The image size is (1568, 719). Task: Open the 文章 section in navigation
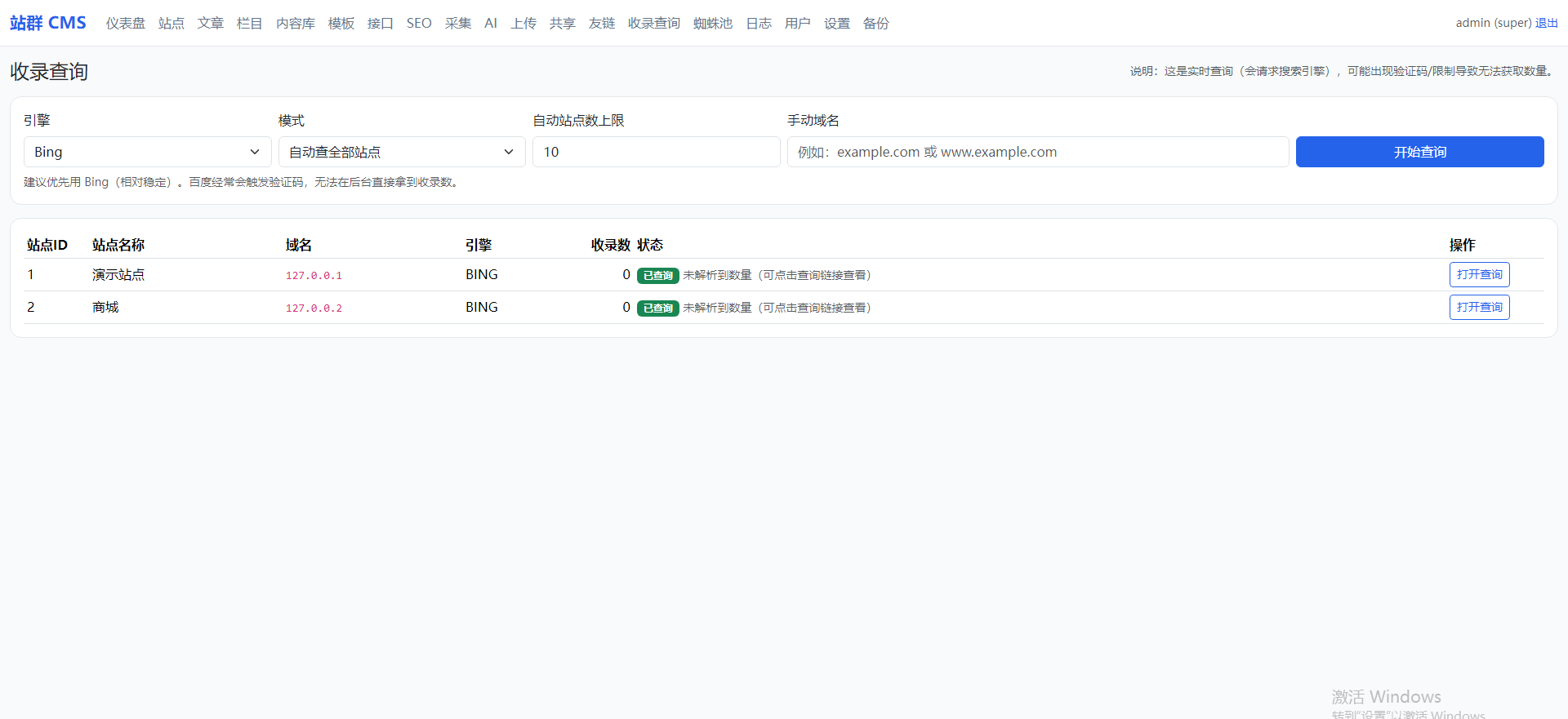click(x=211, y=24)
